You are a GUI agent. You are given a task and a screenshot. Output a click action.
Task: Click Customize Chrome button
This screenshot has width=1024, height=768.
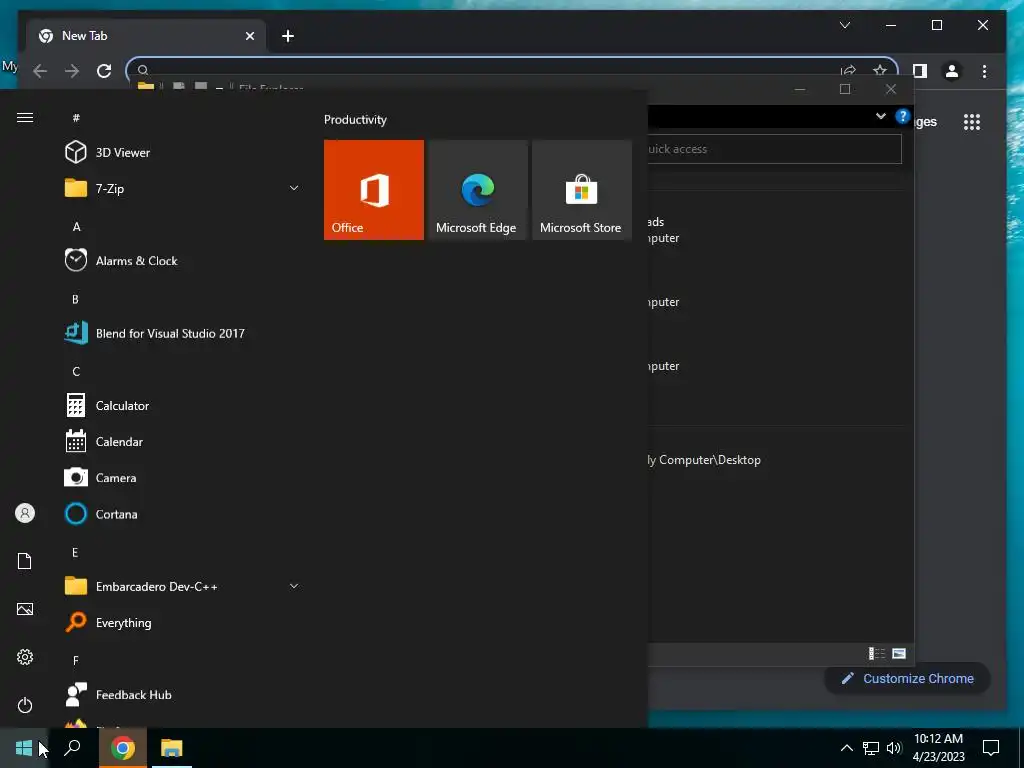tap(908, 679)
